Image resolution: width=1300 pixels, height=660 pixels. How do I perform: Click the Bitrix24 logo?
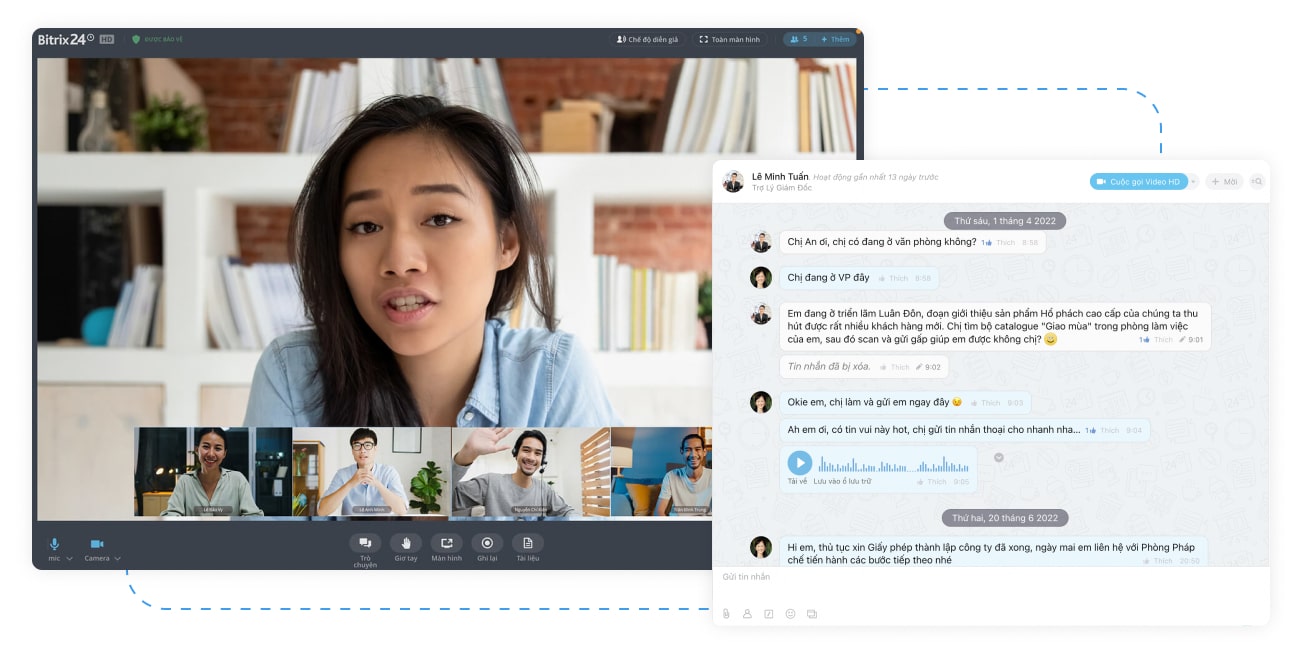(x=65, y=40)
